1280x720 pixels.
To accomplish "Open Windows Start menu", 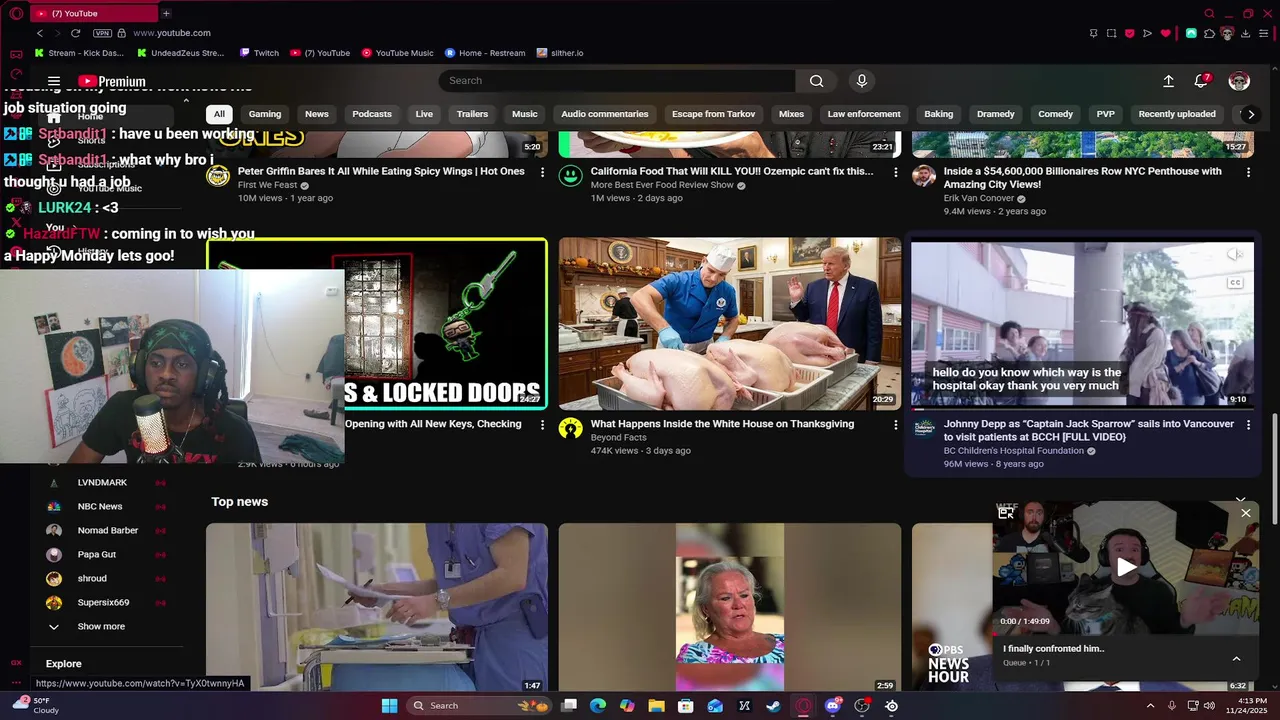I will coord(389,706).
